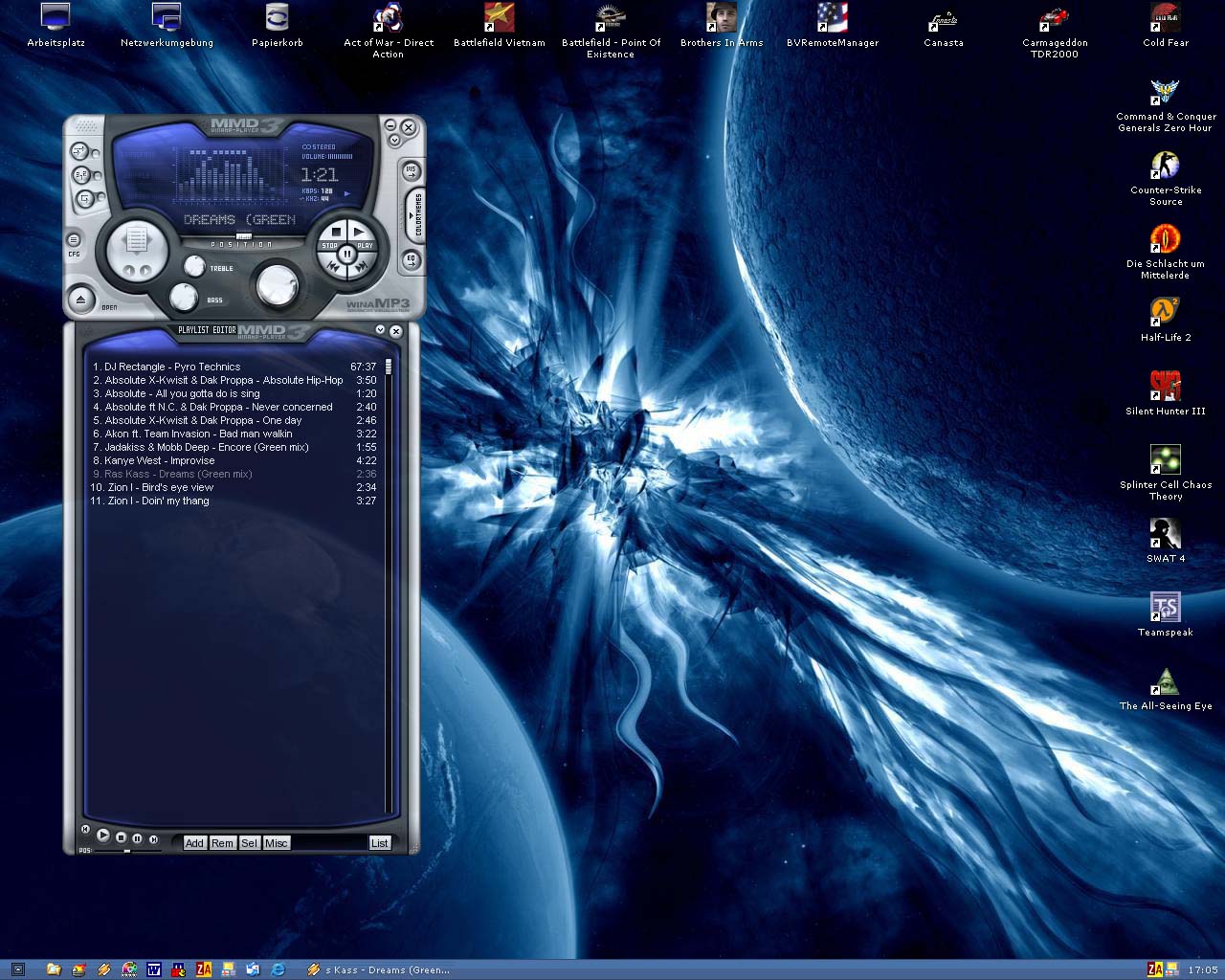
Task: Select track 10 Zion I - Bird's eye view
Action: pos(234,487)
